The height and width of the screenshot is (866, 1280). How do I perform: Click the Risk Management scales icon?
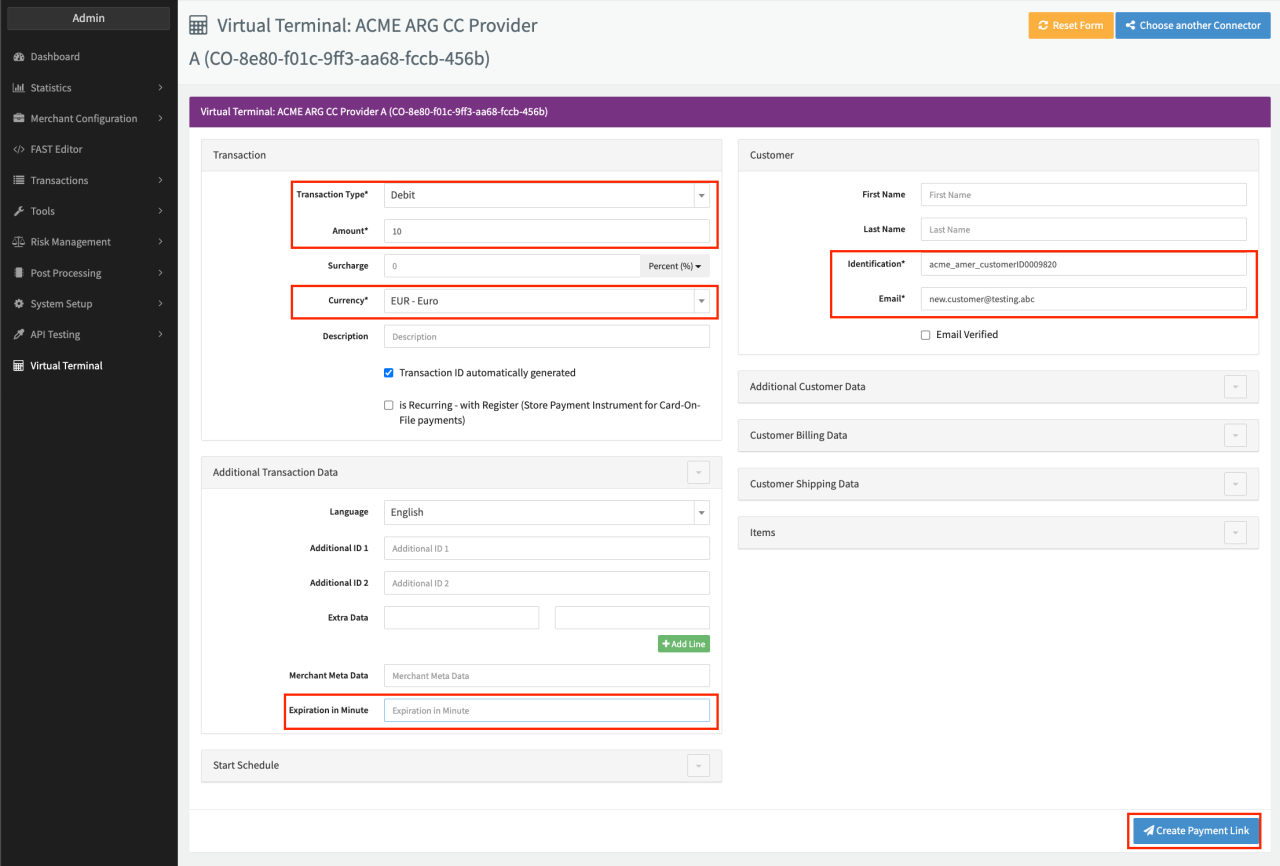pyautogui.click(x=18, y=242)
